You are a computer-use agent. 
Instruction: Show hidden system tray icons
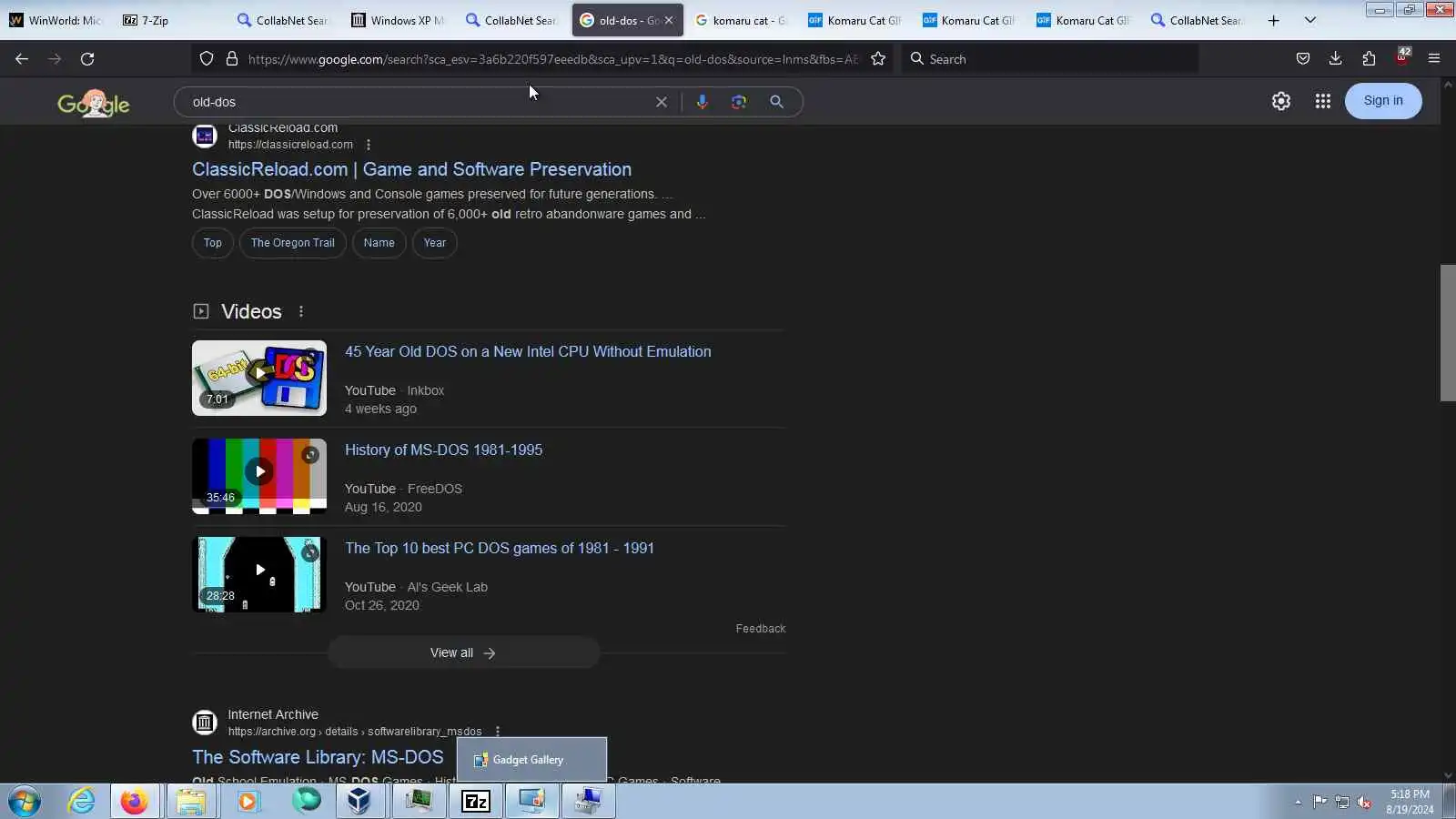click(1298, 802)
